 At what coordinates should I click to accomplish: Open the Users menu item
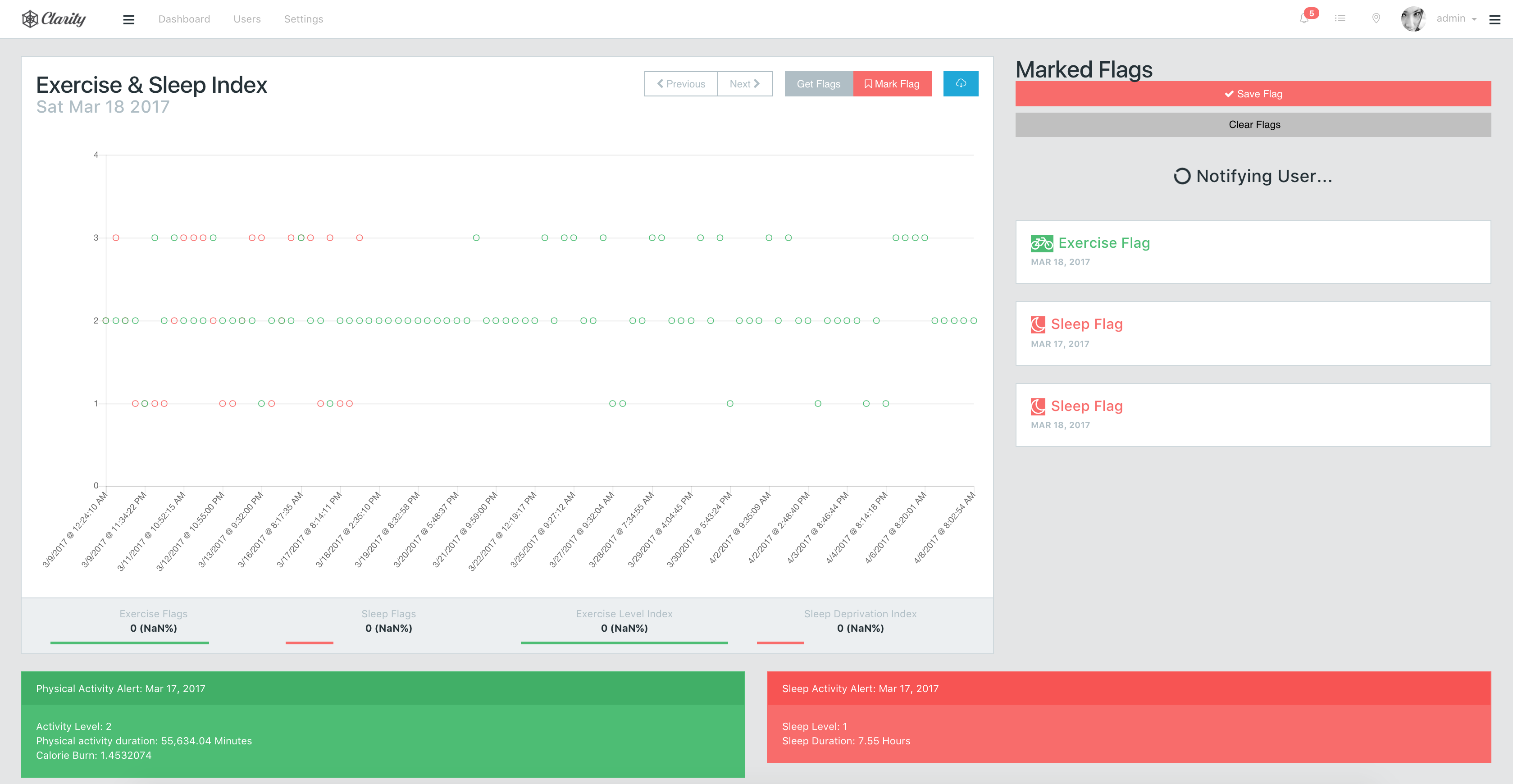[247, 19]
